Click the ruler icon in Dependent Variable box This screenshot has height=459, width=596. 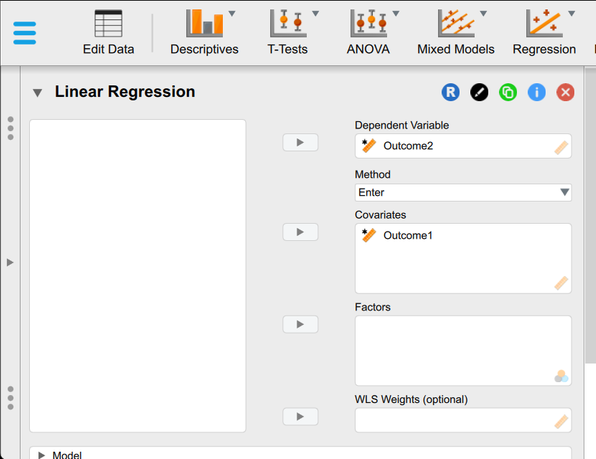(561, 148)
